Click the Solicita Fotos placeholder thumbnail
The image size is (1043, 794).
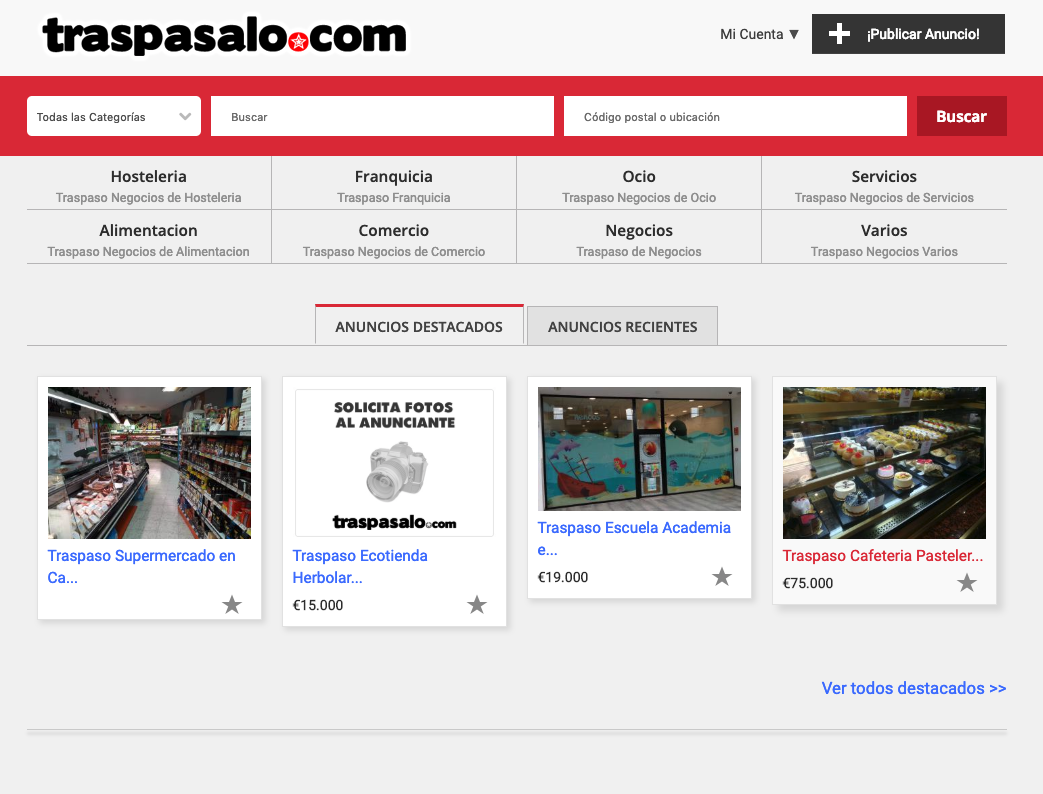coord(394,463)
